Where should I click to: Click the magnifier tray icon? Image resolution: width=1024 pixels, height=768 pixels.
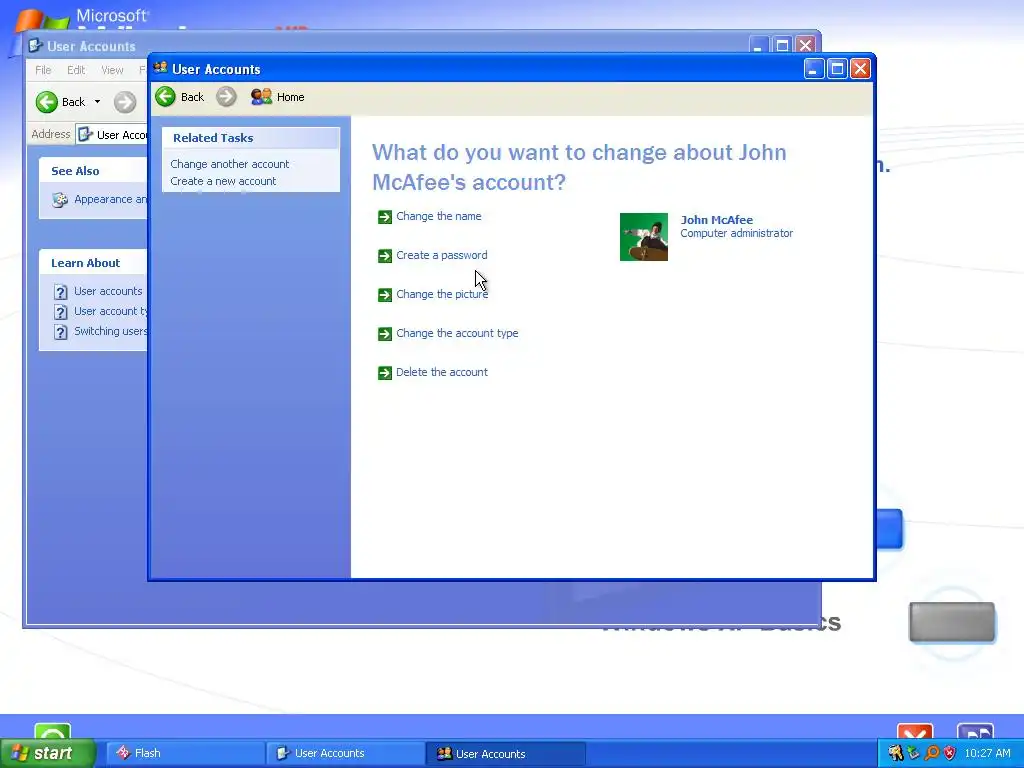pyautogui.click(x=932, y=753)
